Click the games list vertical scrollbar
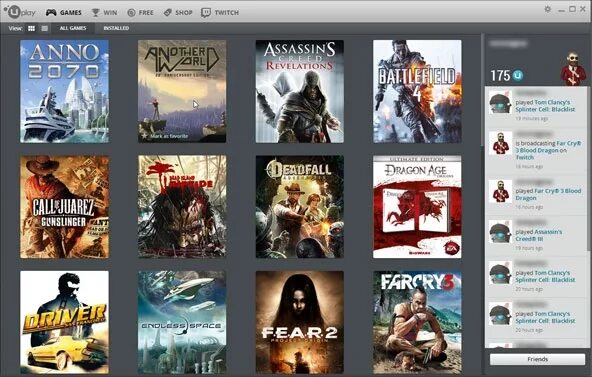This screenshot has width=592, height=377. click(x=482, y=91)
